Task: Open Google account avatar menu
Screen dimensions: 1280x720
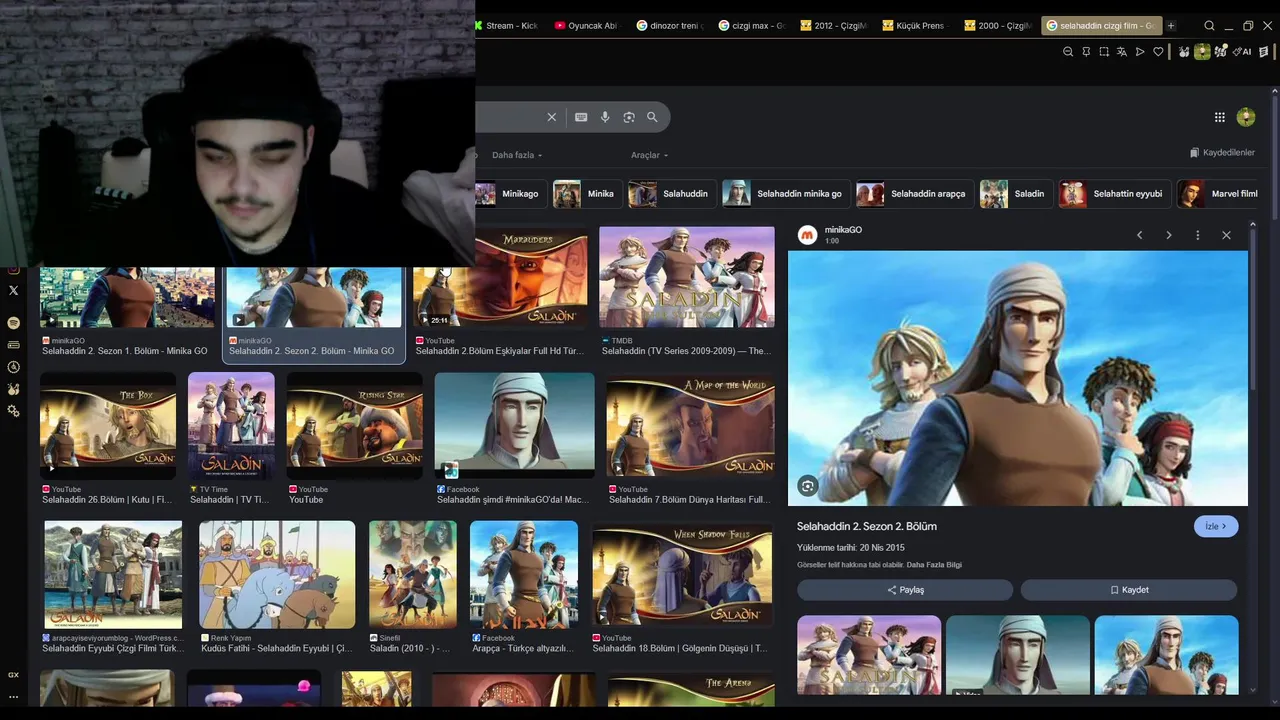Action: 1246,117
